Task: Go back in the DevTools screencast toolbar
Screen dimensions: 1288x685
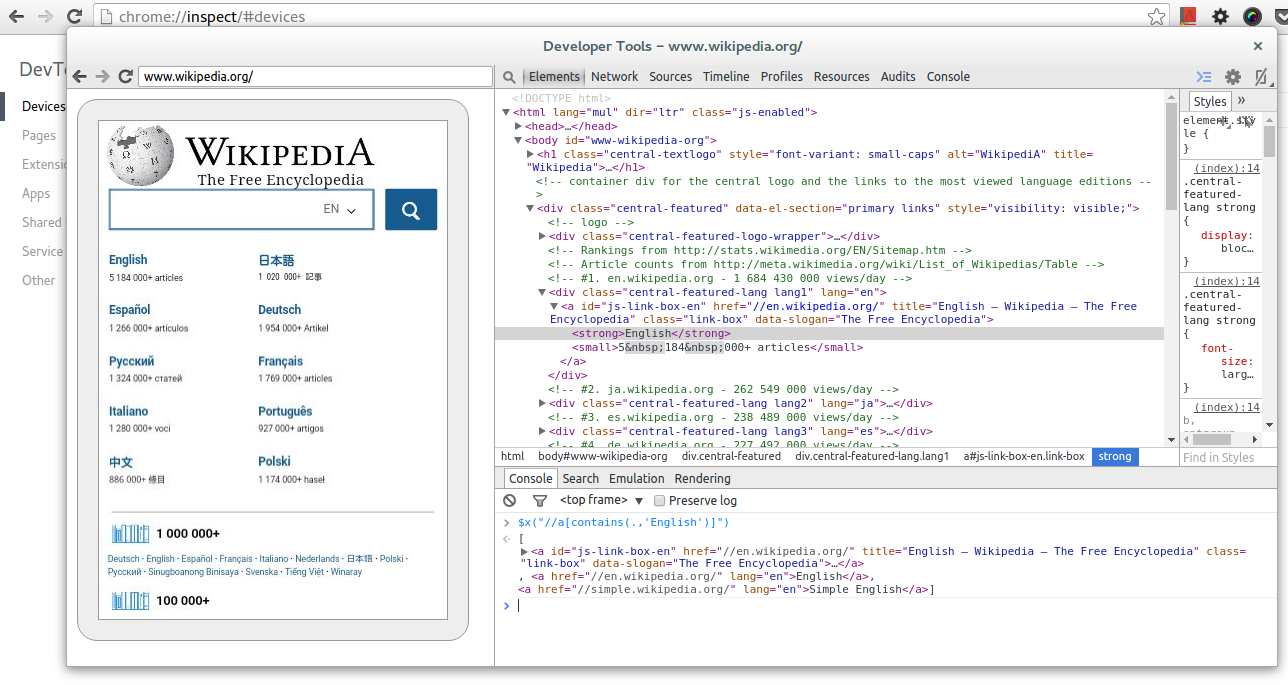Action: [79, 76]
